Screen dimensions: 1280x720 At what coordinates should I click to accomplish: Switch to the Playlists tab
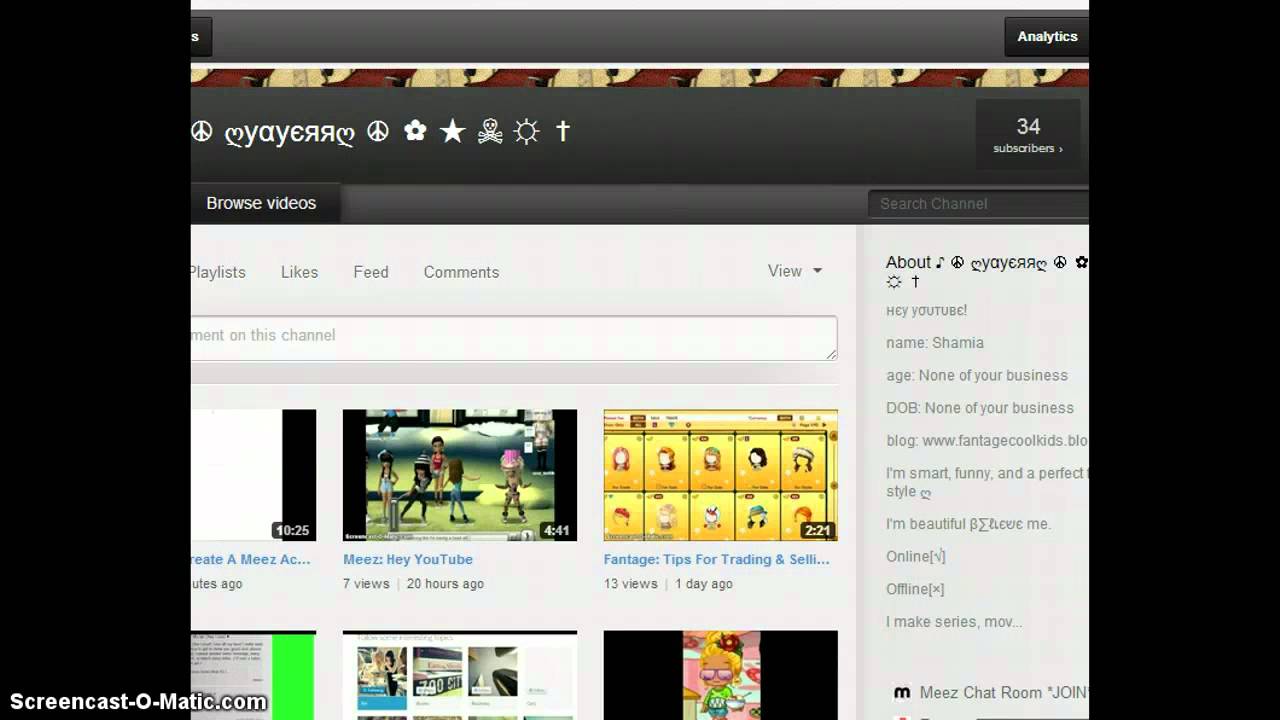218,272
